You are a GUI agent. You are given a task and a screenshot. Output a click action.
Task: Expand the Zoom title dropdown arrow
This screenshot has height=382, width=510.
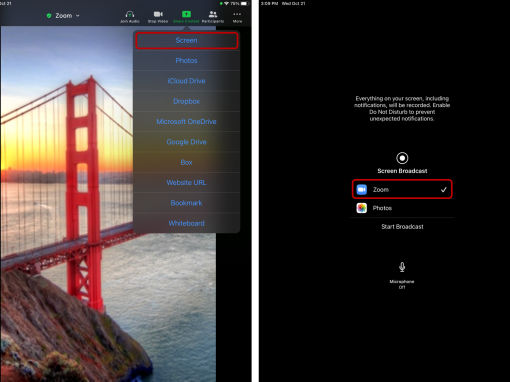tap(78, 16)
